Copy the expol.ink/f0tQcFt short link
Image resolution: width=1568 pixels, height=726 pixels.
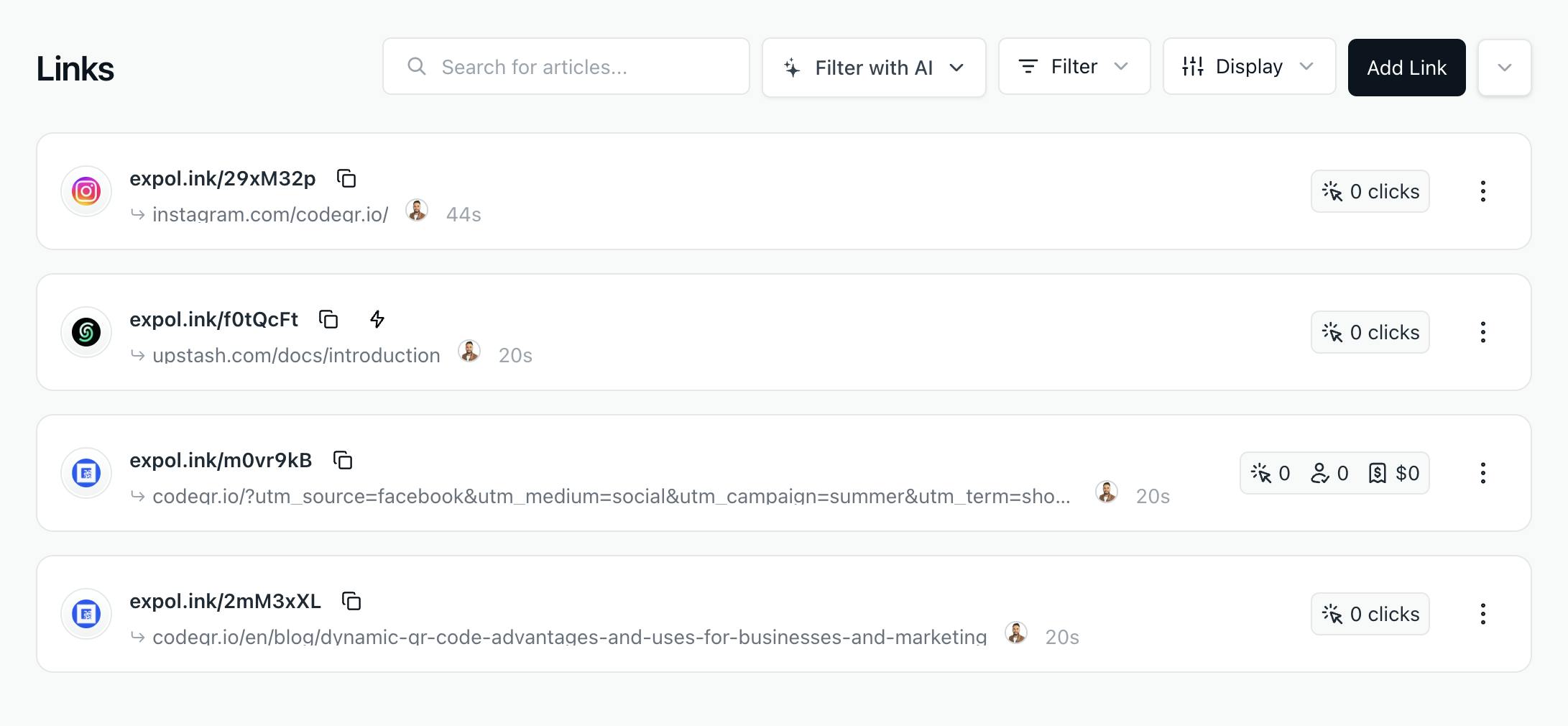tap(328, 319)
